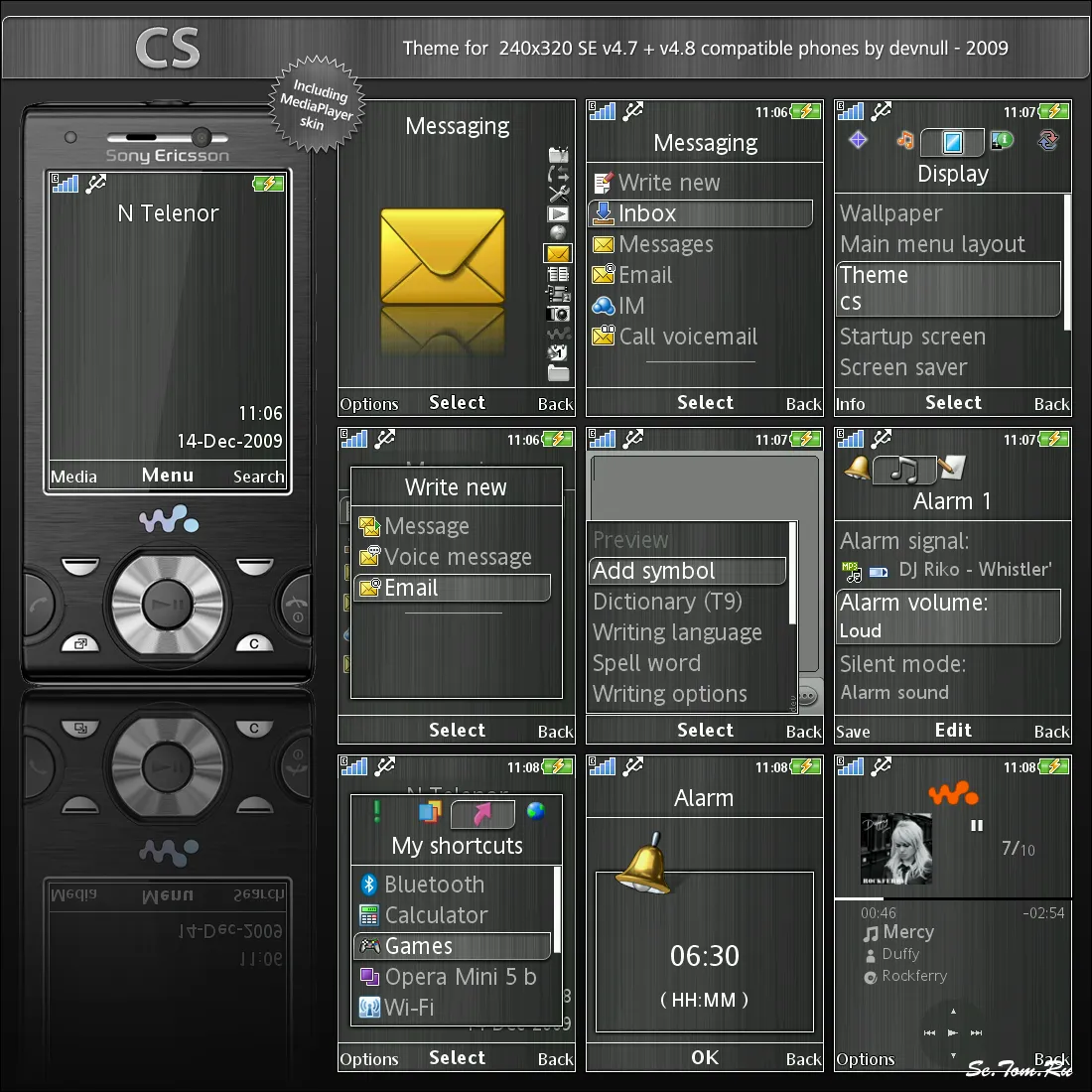This screenshot has height=1092, width=1092.
Task: Click the large yellow Messaging envelope
Action: tap(443, 256)
